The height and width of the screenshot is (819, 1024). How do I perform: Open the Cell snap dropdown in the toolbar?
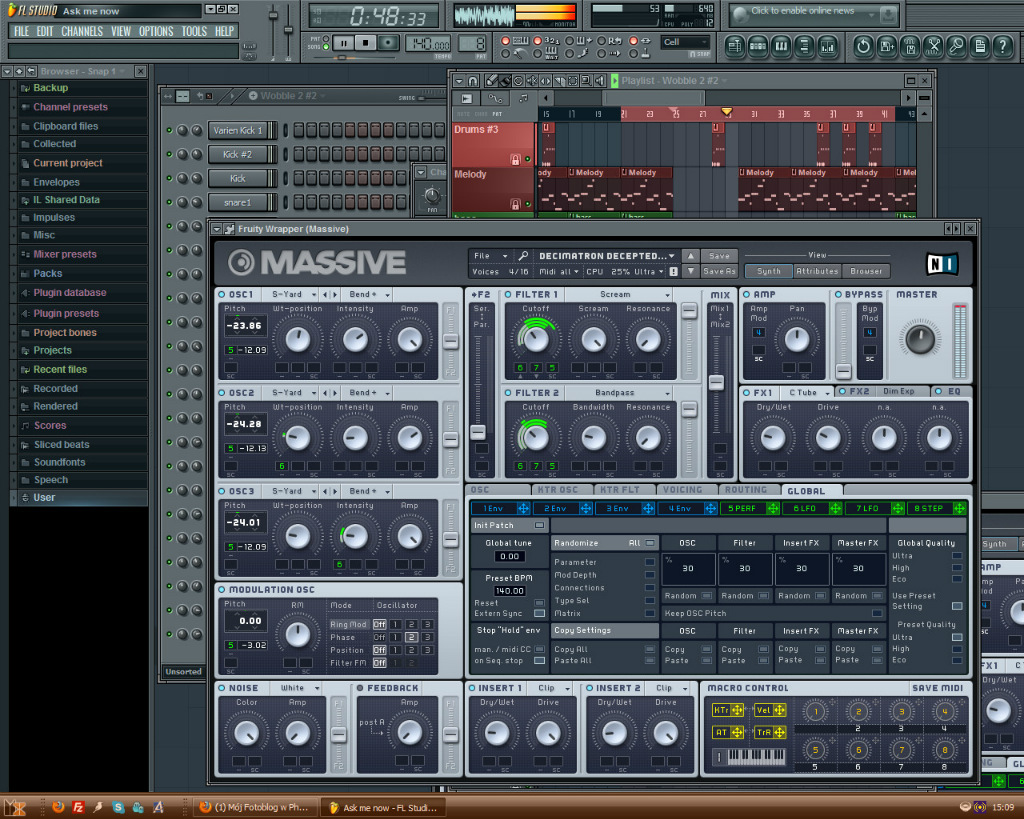pos(684,42)
